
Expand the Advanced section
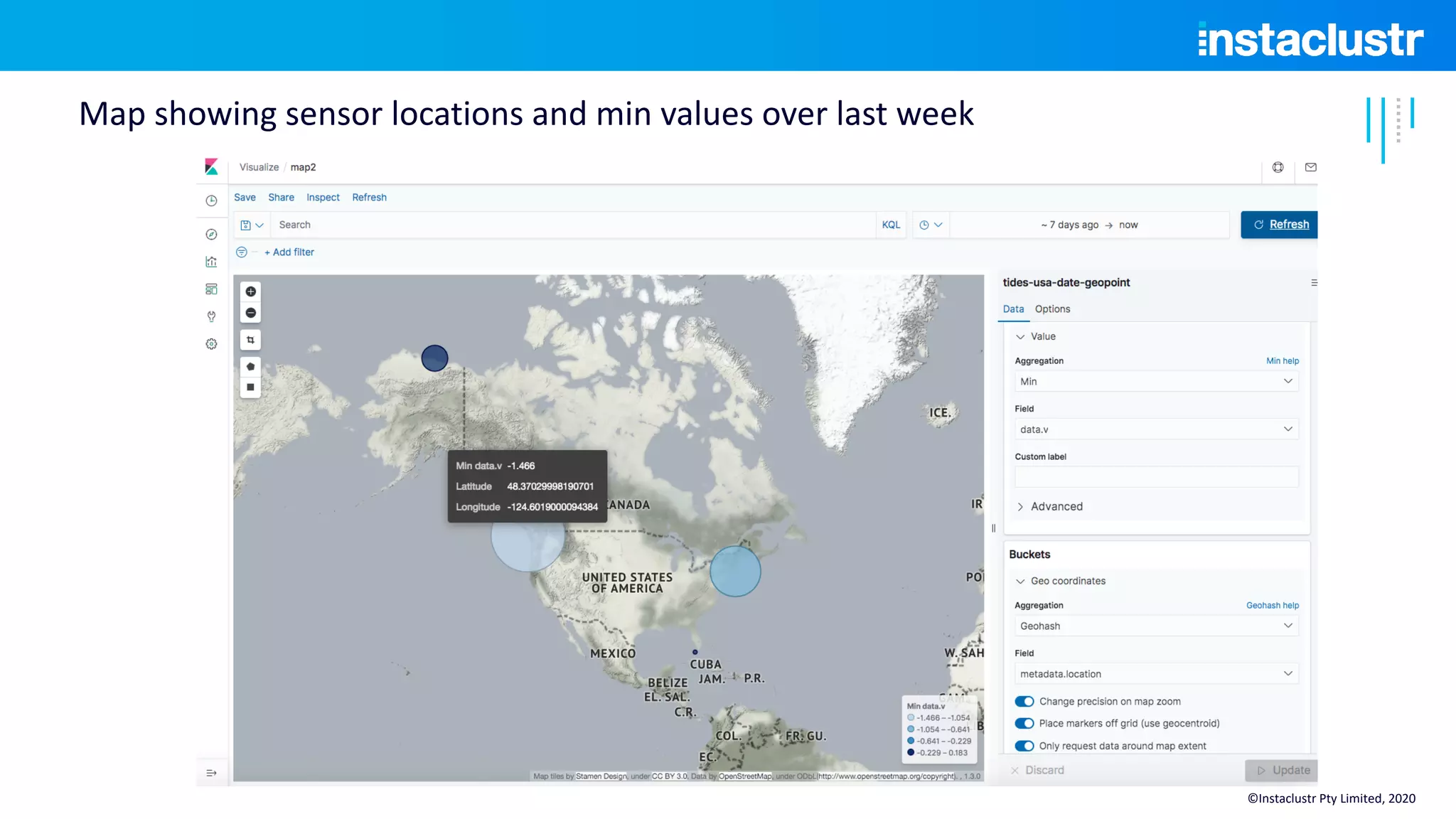click(1049, 507)
